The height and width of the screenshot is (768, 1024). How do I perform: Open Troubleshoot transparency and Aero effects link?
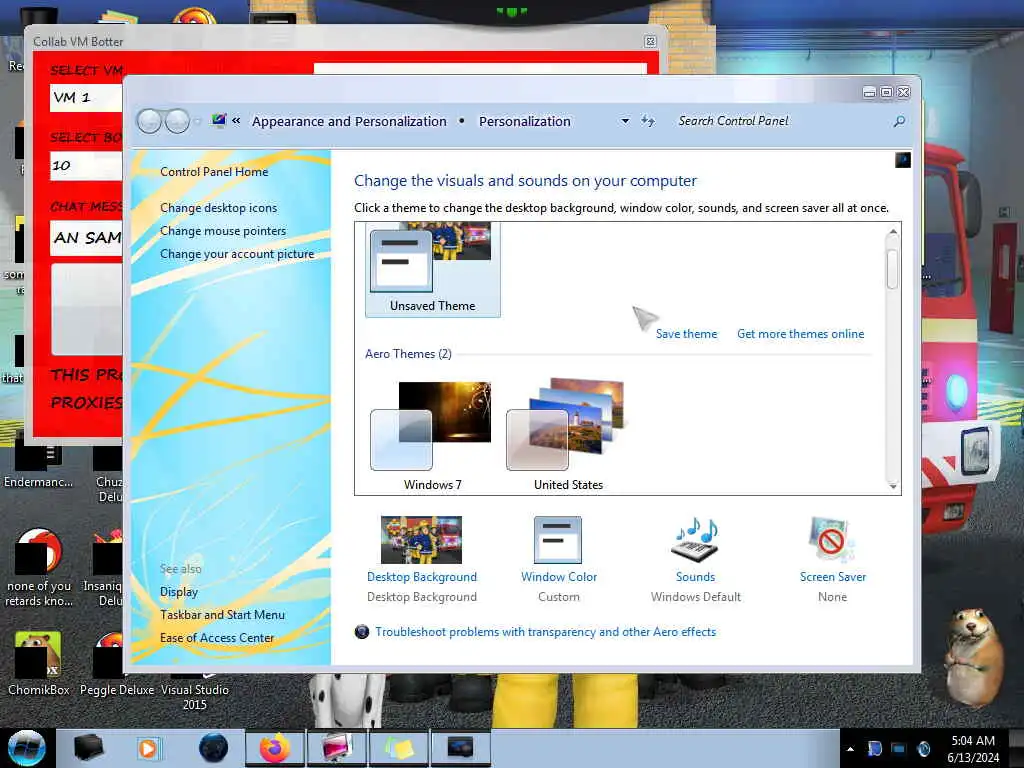545,632
